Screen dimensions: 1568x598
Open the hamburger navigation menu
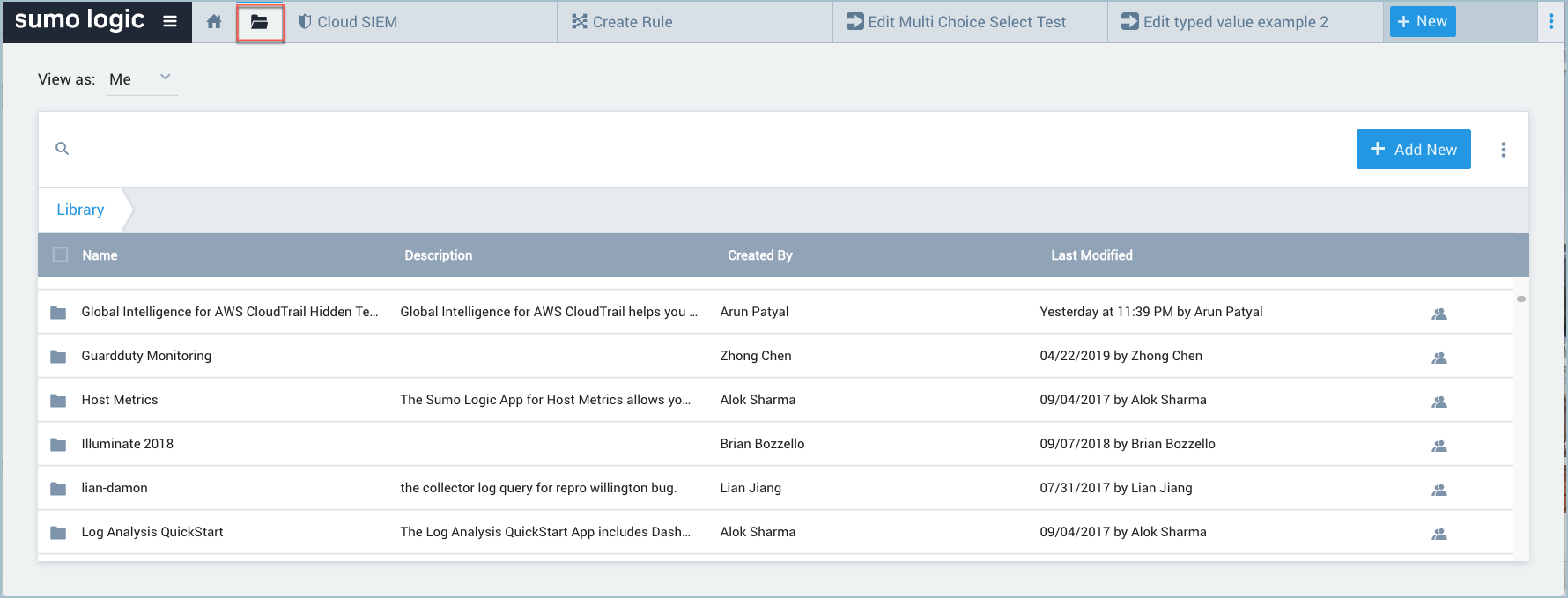coord(170,21)
